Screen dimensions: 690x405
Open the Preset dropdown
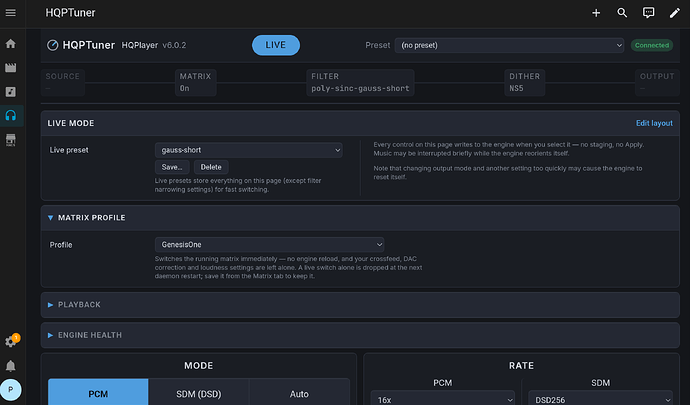tap(509, 45)
